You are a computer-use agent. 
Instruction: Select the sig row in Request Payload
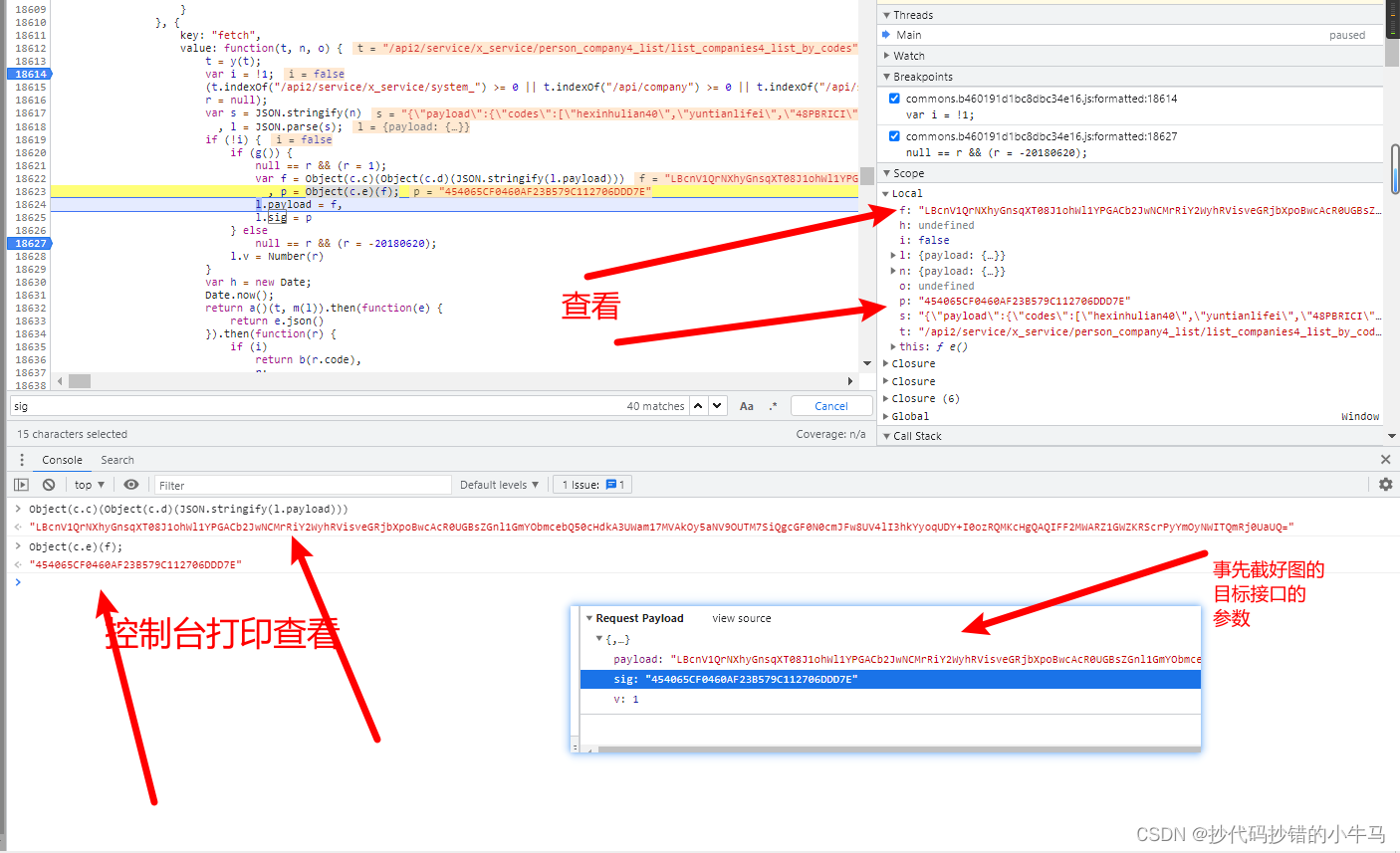pos(890,679)
